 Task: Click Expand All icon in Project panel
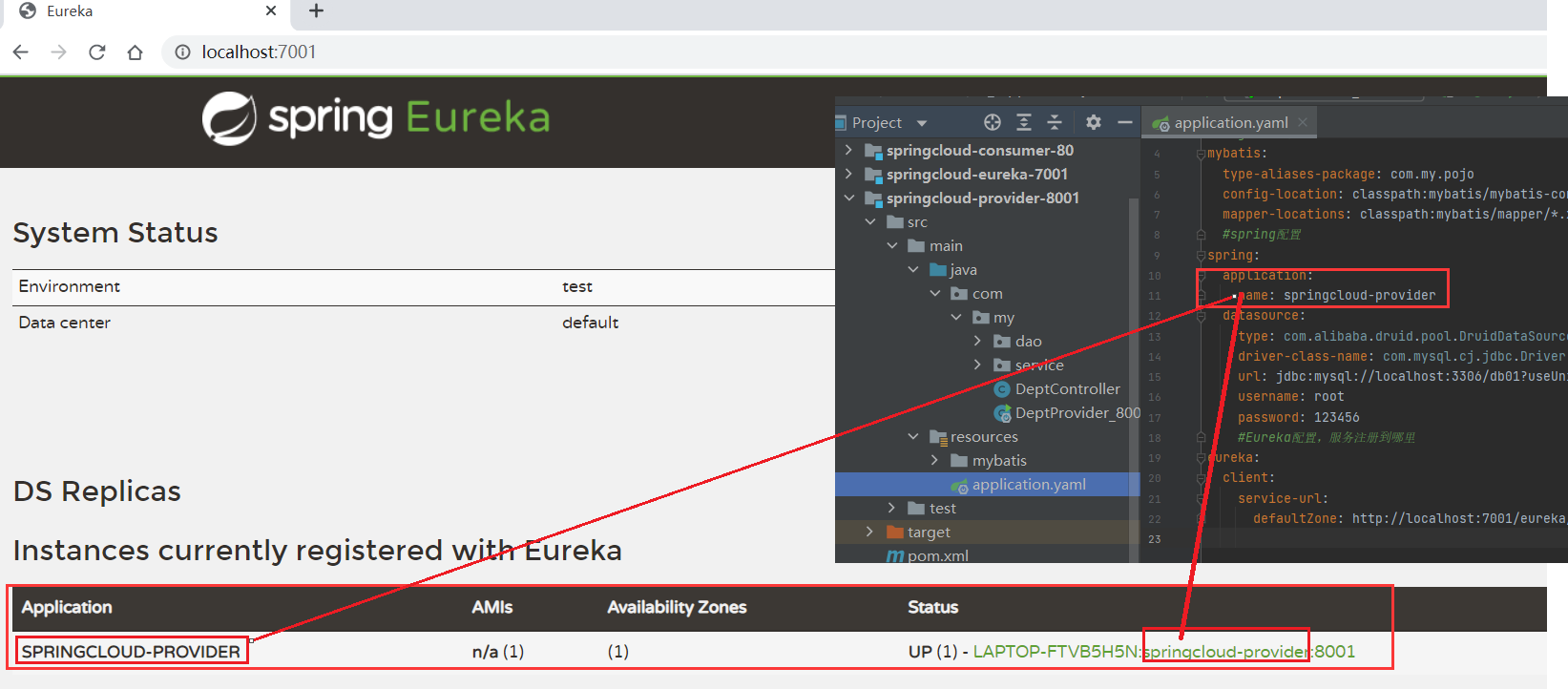(1024, 122)
